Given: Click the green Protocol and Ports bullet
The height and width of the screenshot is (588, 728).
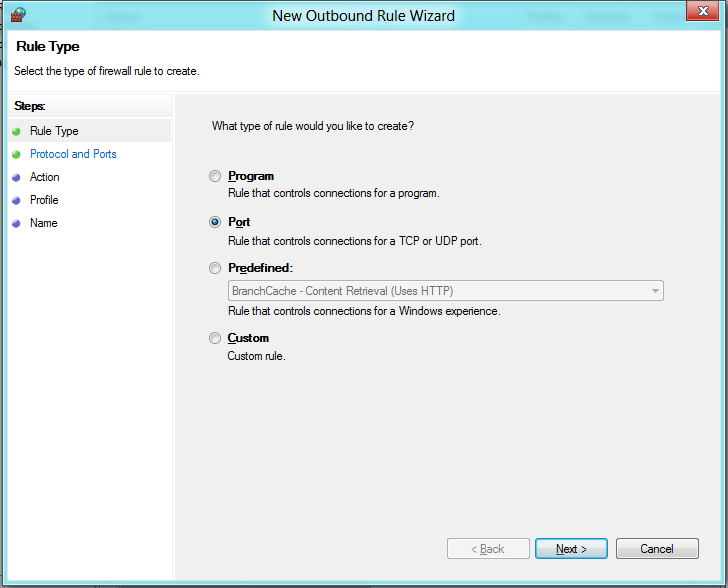Looking at the screenshot, I should click(16, 154).
